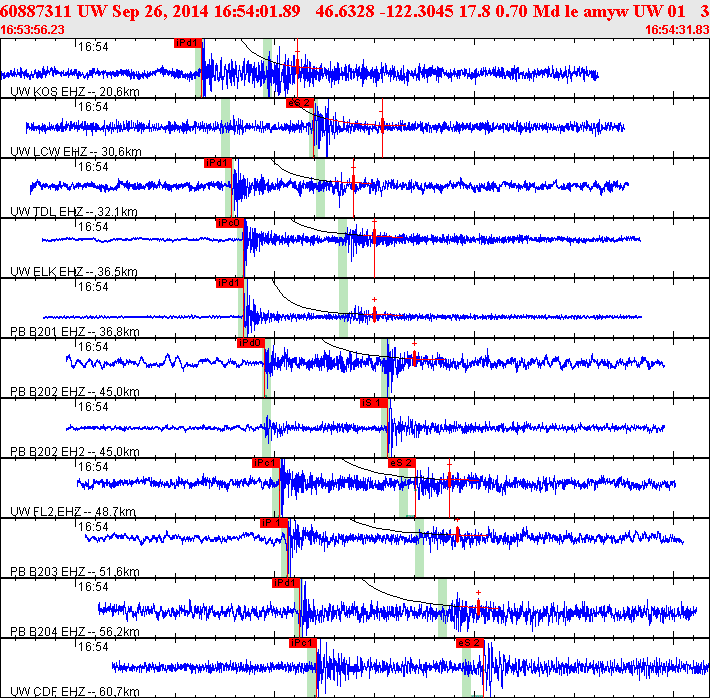Select station label PB B202 EH2 -- 45.0km
Viewport: 710px width, 698px height.
point(75,452)
